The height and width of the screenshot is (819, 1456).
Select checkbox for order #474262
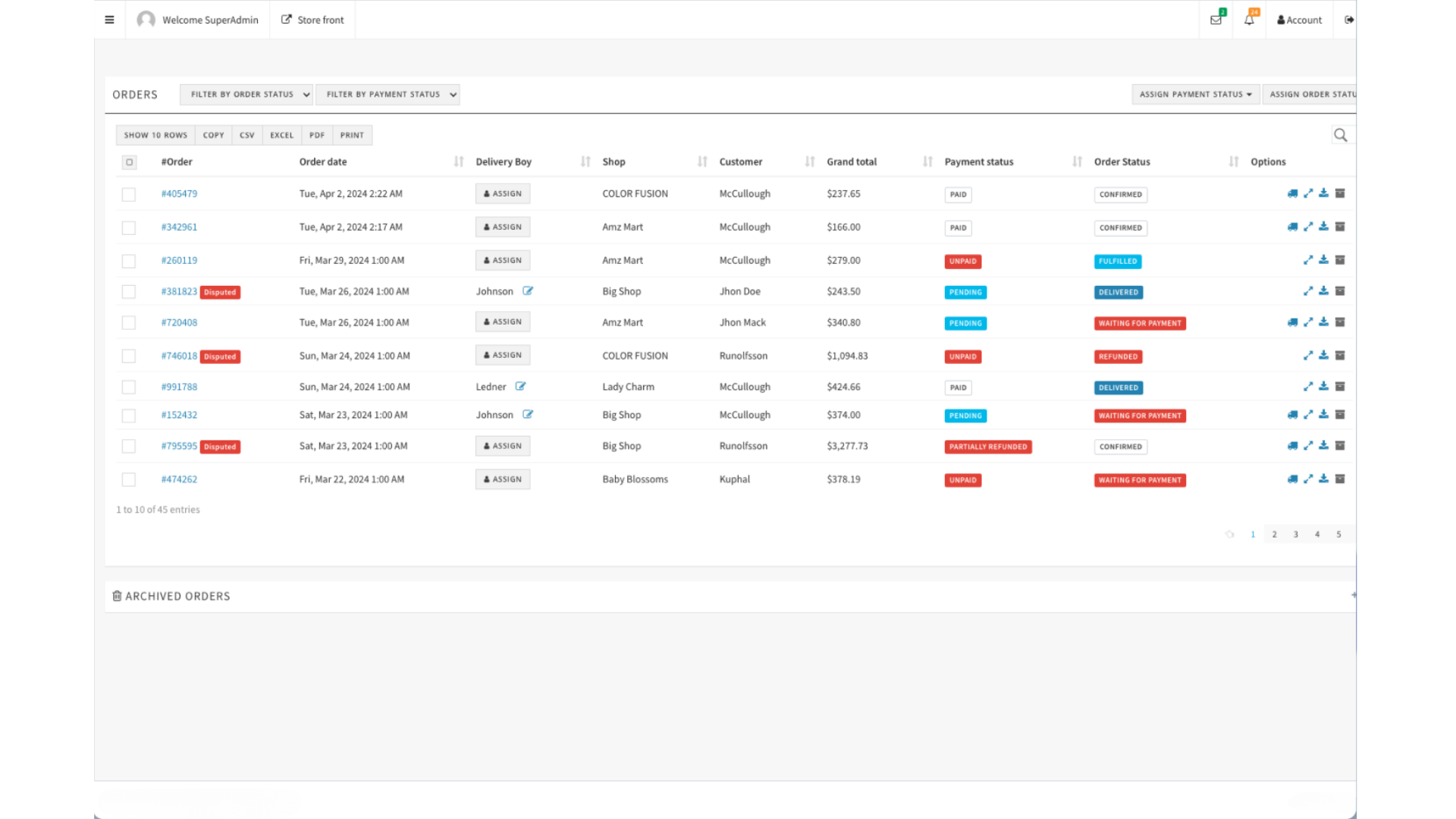point(129,479)
